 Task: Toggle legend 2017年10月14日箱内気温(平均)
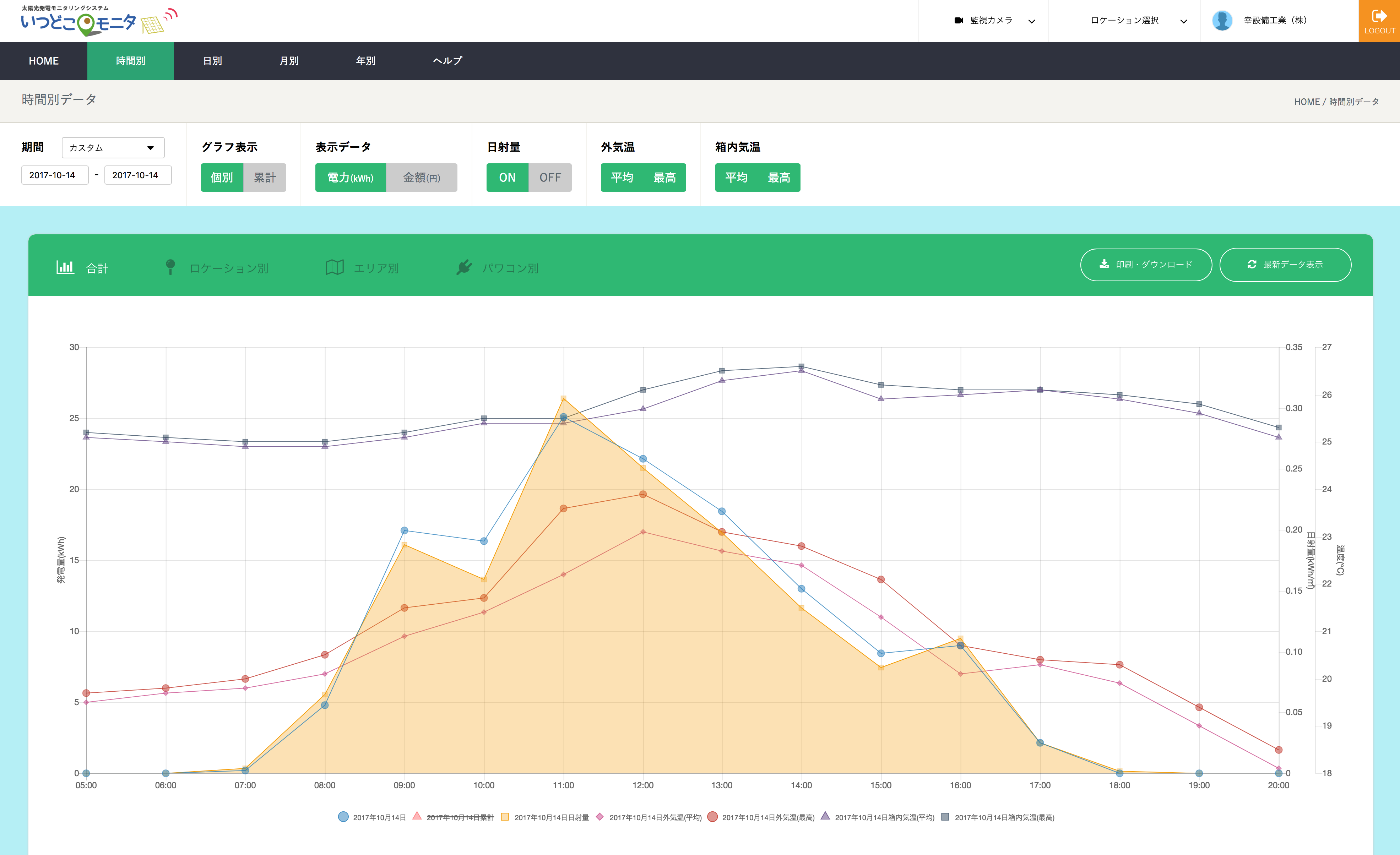(x=877, y=817)
